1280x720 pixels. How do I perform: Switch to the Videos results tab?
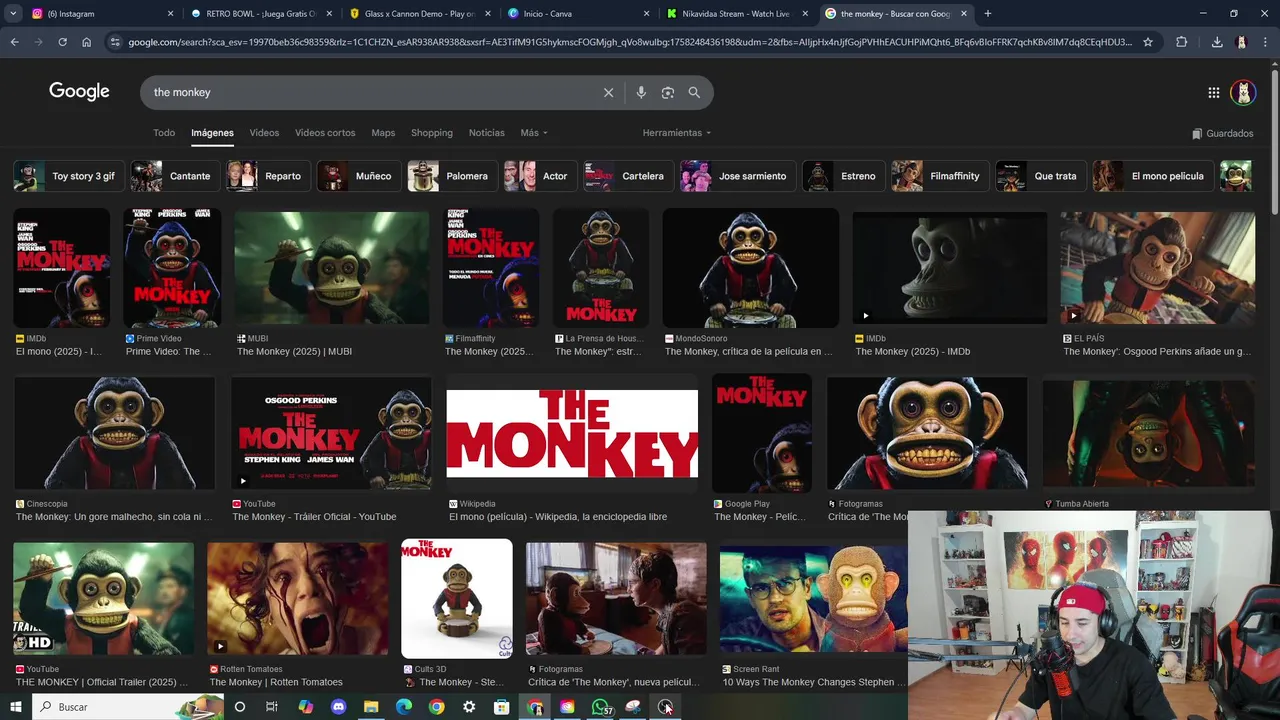click(264, 133)
